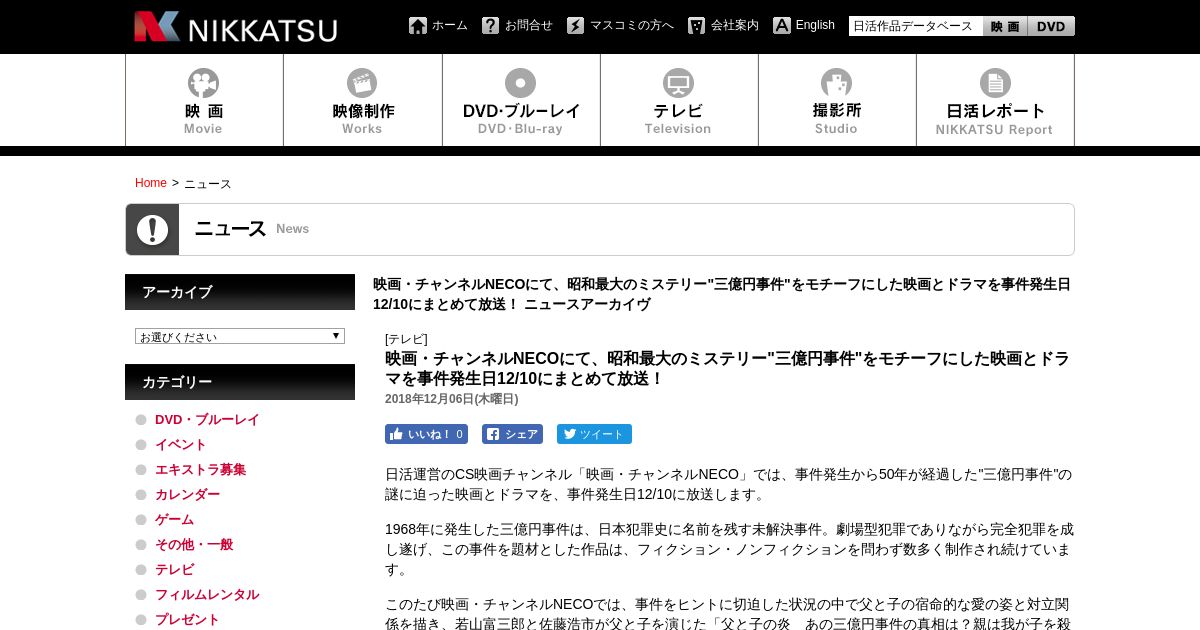
Task: Click the NIKKATSU logo
Action: [x=236, y=27]
